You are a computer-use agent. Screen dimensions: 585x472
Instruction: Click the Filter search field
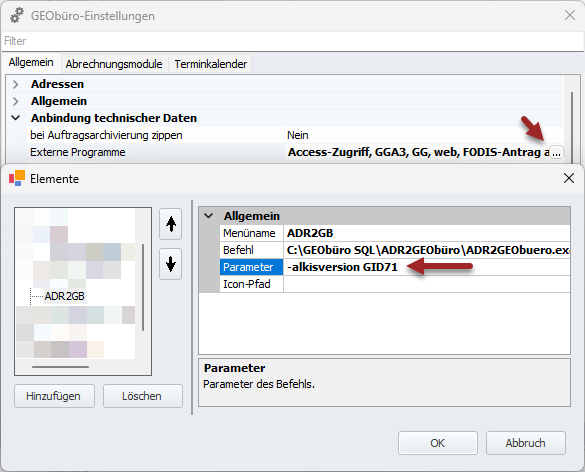click(292, 41)
